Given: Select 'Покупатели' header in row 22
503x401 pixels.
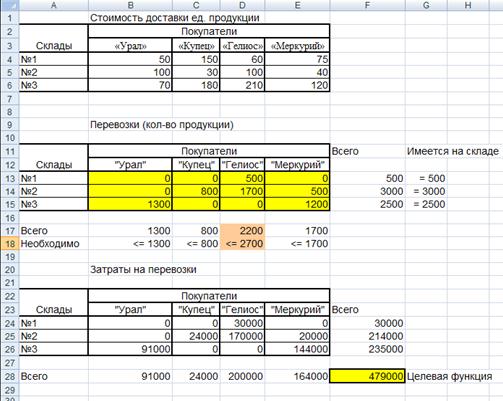Looking at the screenshot, I should point(209,296).
